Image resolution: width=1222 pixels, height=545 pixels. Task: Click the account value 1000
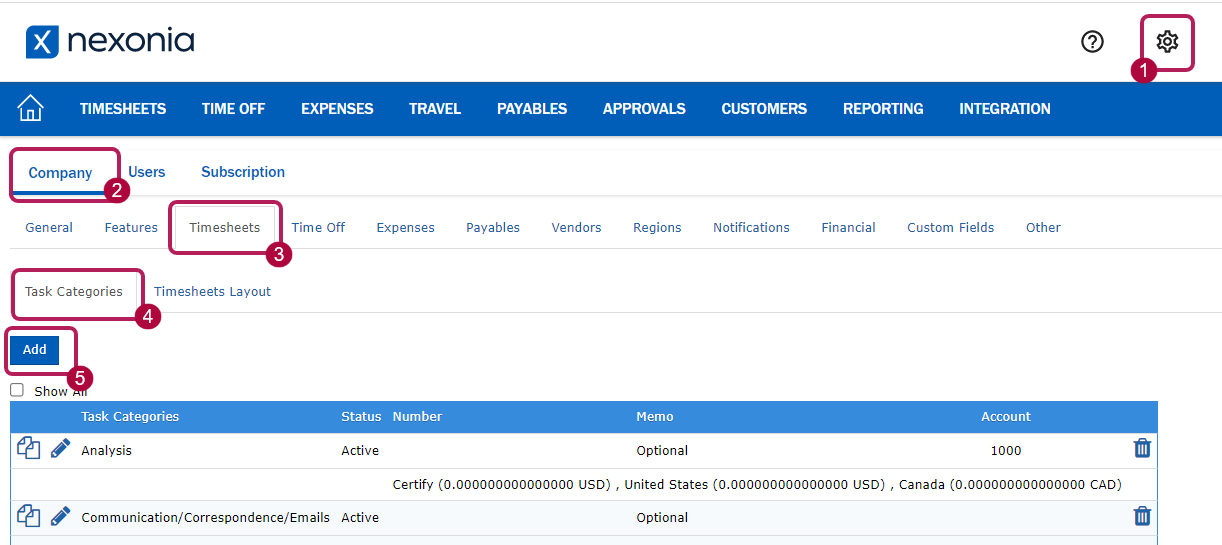click(x=1006, y=451)
